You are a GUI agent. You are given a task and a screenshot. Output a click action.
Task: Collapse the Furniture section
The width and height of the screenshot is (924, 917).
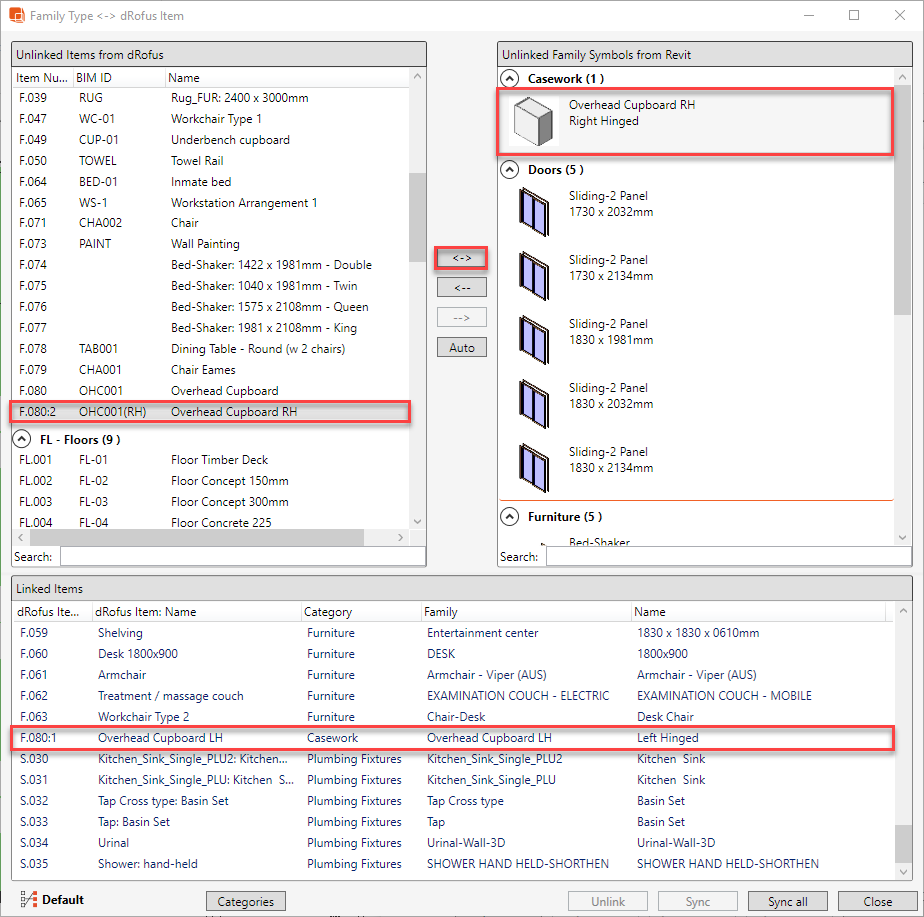tap(511, 516)
